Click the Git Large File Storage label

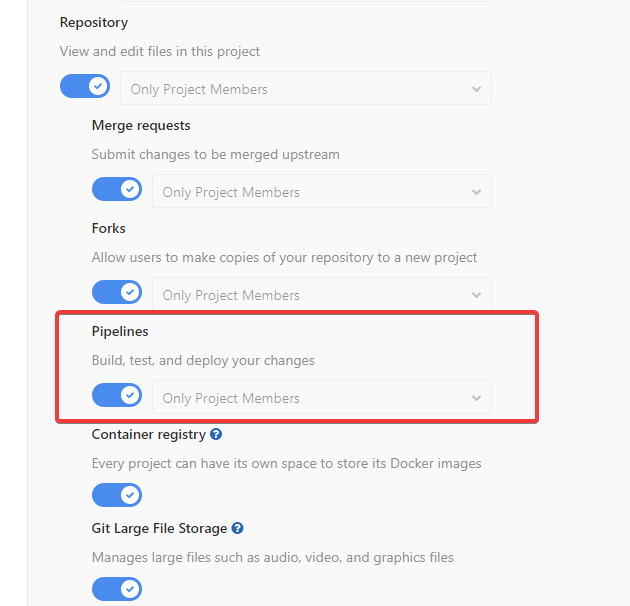pos(160,528)
